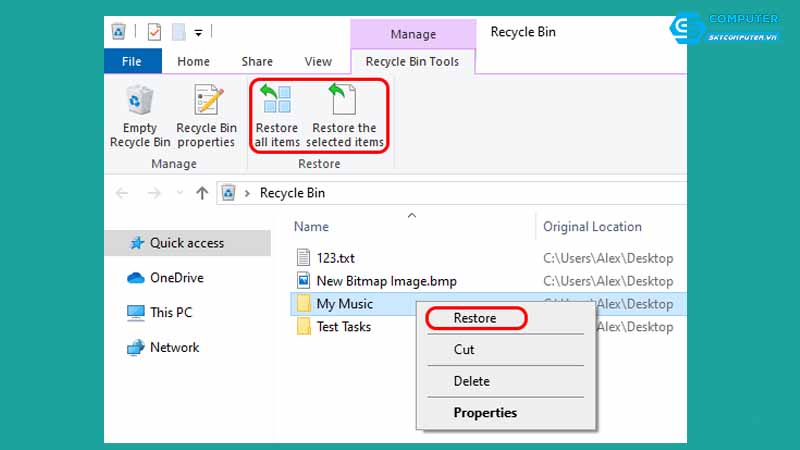Open Customize Quick Access Toolbar dropdown
Screen dimensions: 800x450
[199, 32]
